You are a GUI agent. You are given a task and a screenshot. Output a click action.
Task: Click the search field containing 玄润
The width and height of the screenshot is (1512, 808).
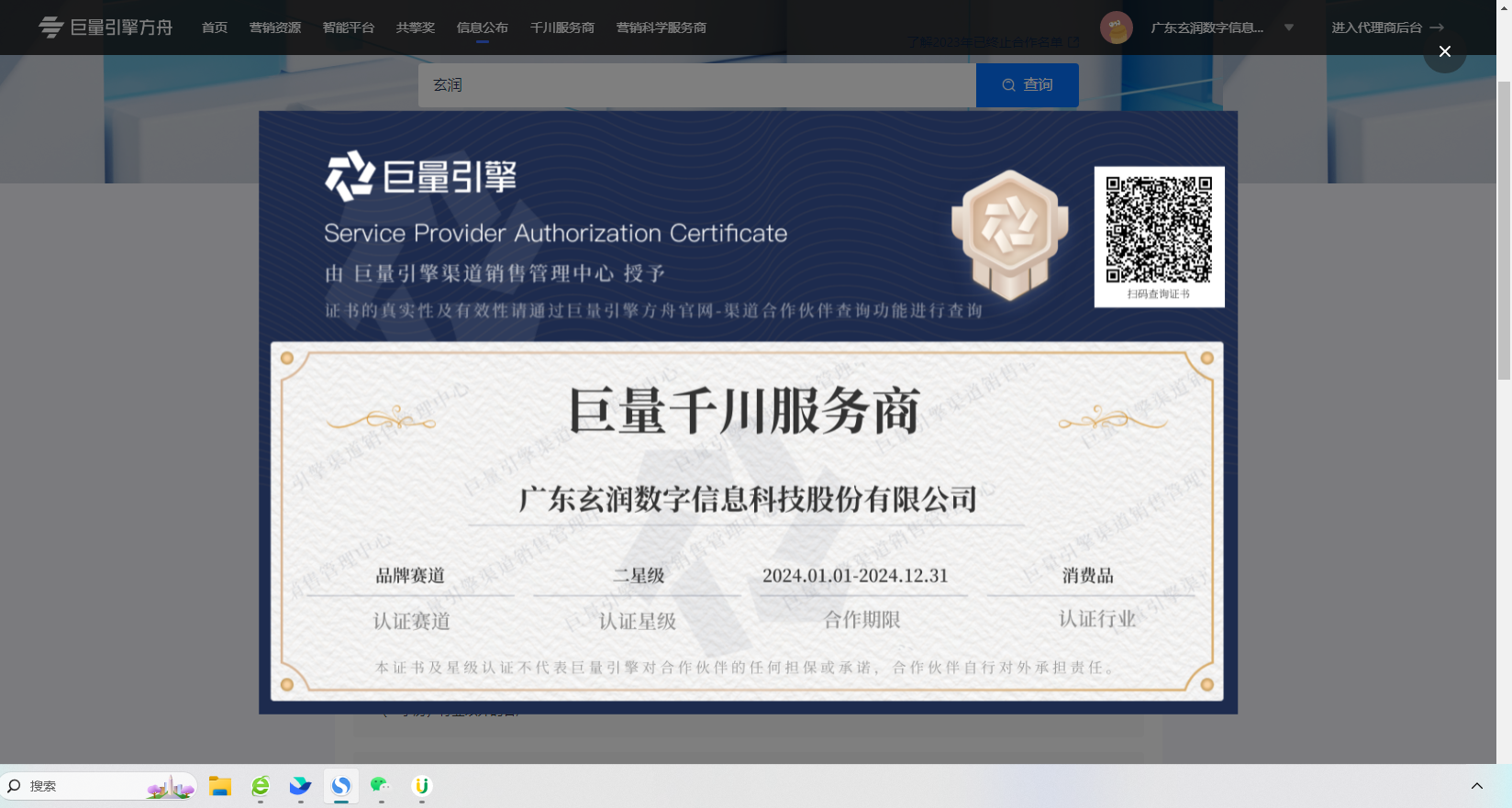[x=697, y=85]
